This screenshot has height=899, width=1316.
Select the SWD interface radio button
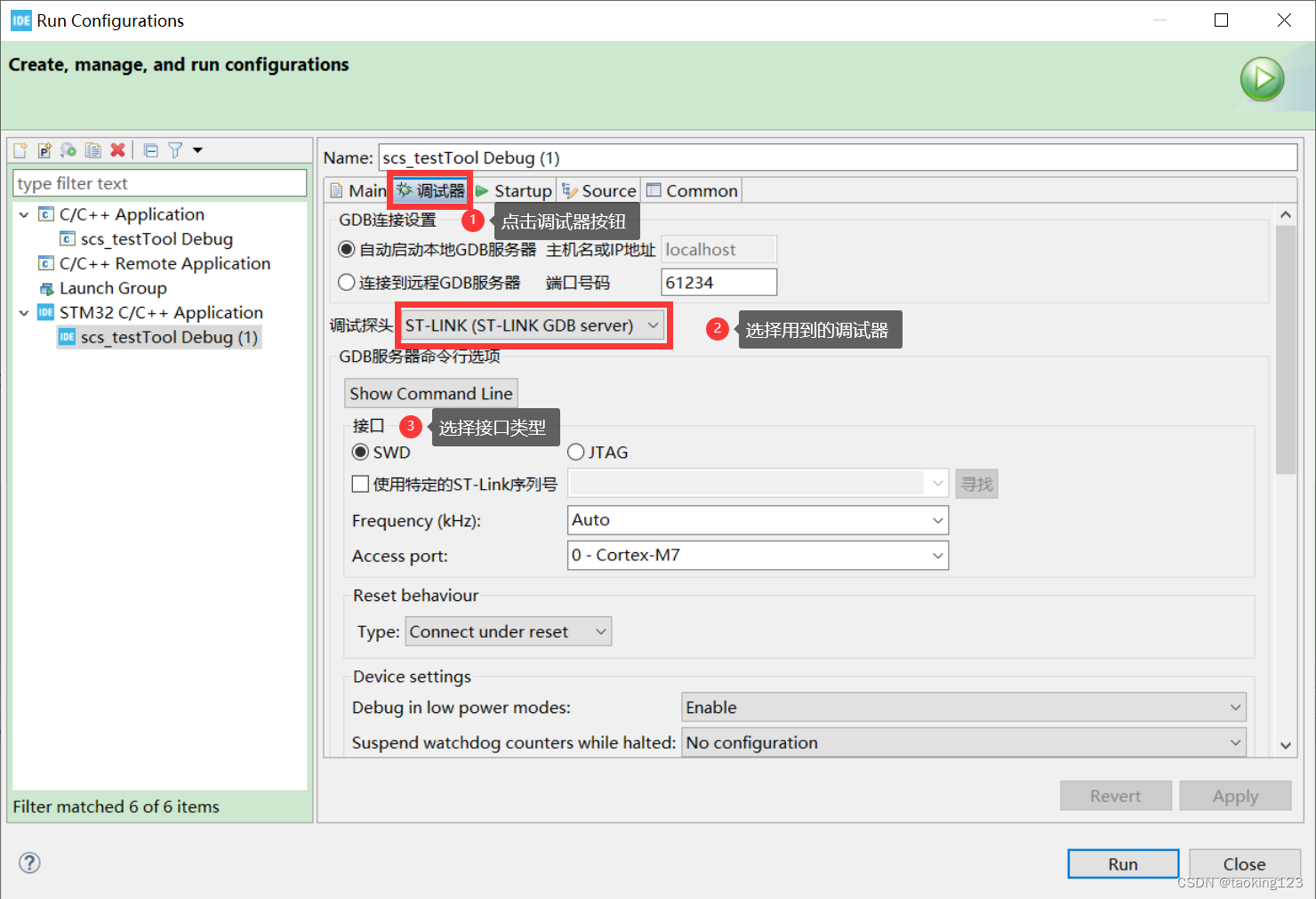(x=360, y=452)
